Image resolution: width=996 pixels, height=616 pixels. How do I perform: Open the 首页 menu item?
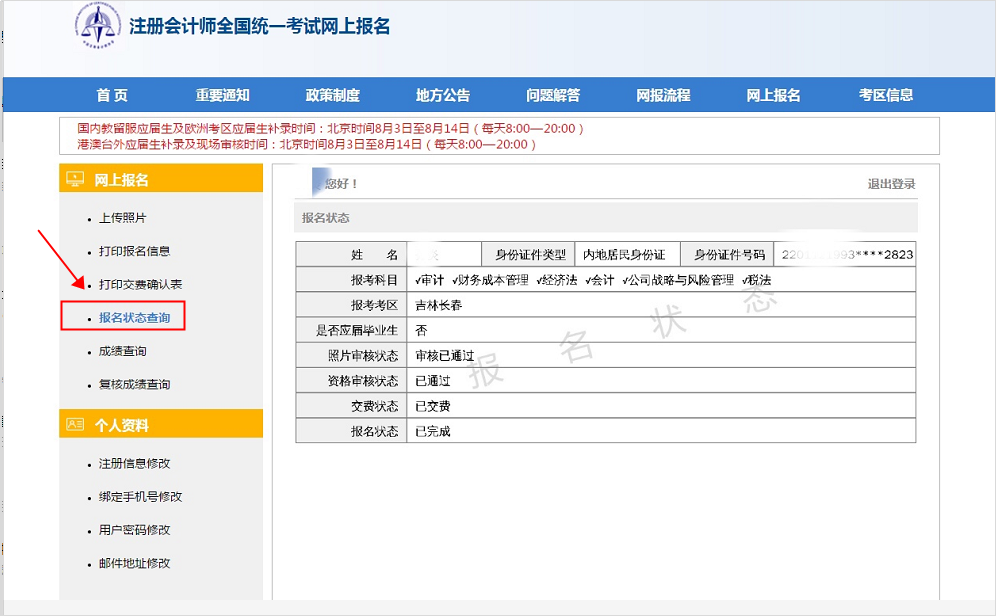[112, 94]
